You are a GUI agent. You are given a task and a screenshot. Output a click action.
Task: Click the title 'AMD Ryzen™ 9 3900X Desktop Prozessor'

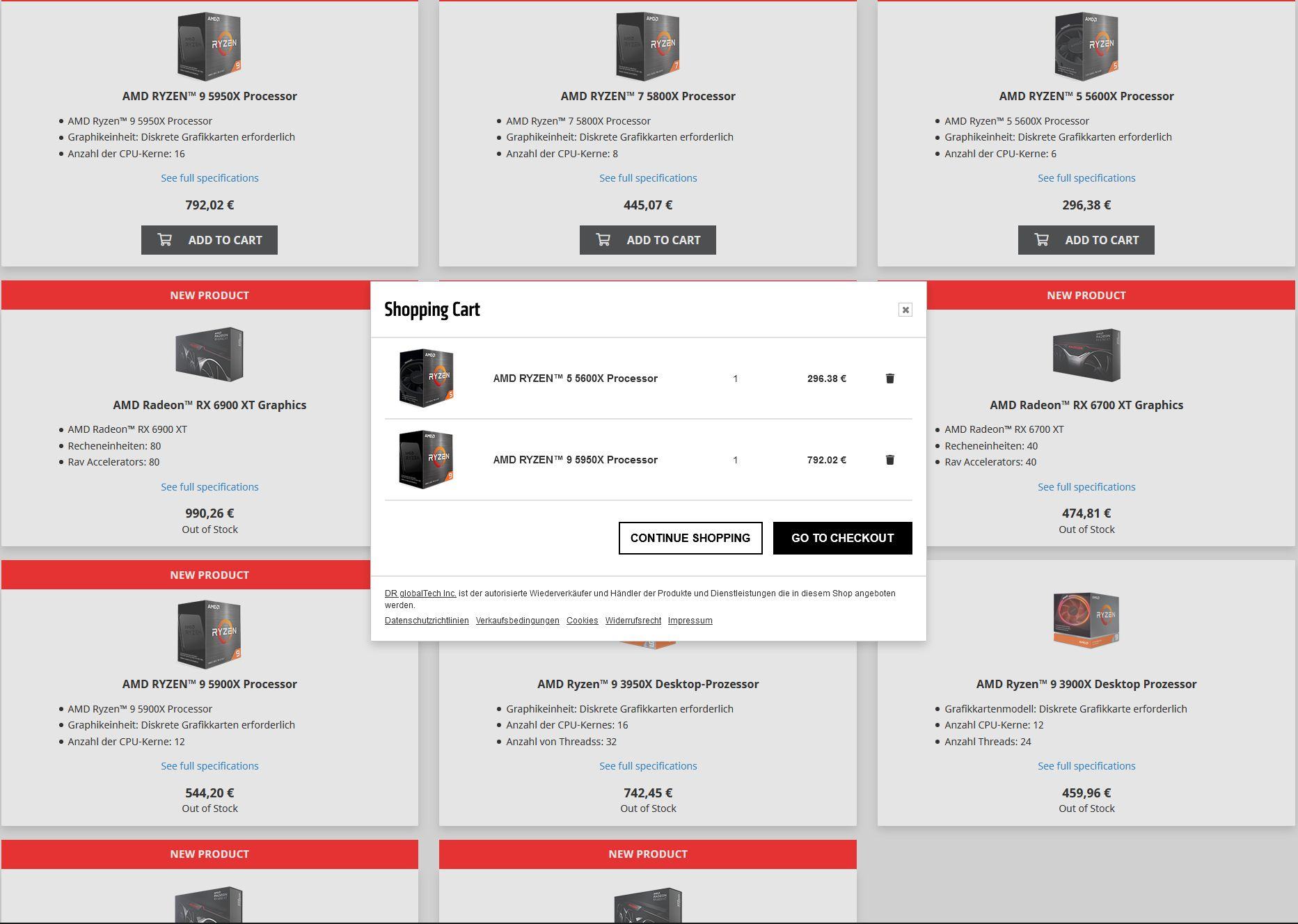pos(1086,684)
